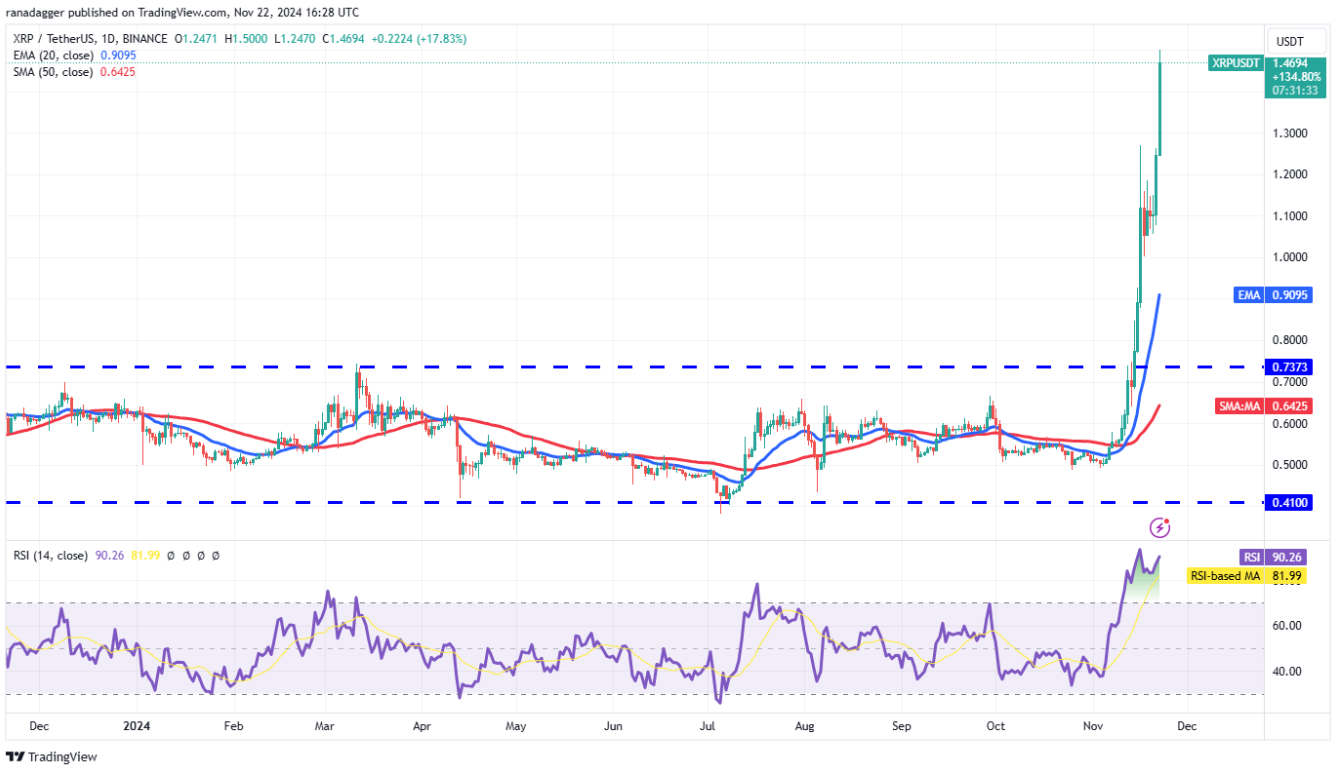Screen dimensions: 1335x770
Task: Click the 1.2000 price axis tick
Action: tap(1290, 175)
